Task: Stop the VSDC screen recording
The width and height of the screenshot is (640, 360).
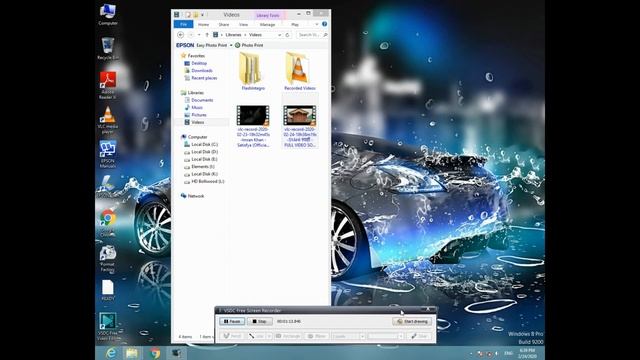Action: (x=260, y=322)
